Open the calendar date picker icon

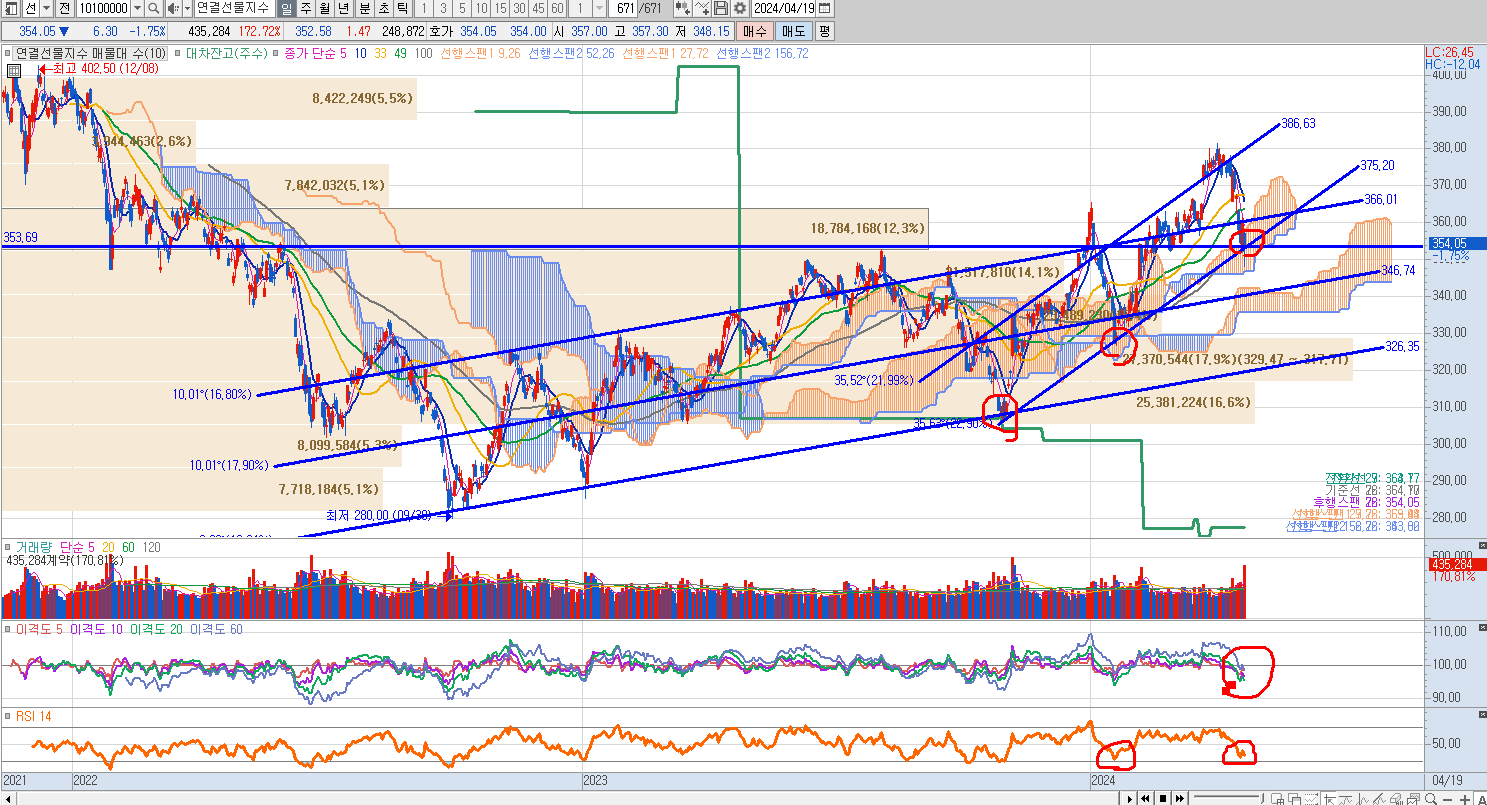point(824,8)
